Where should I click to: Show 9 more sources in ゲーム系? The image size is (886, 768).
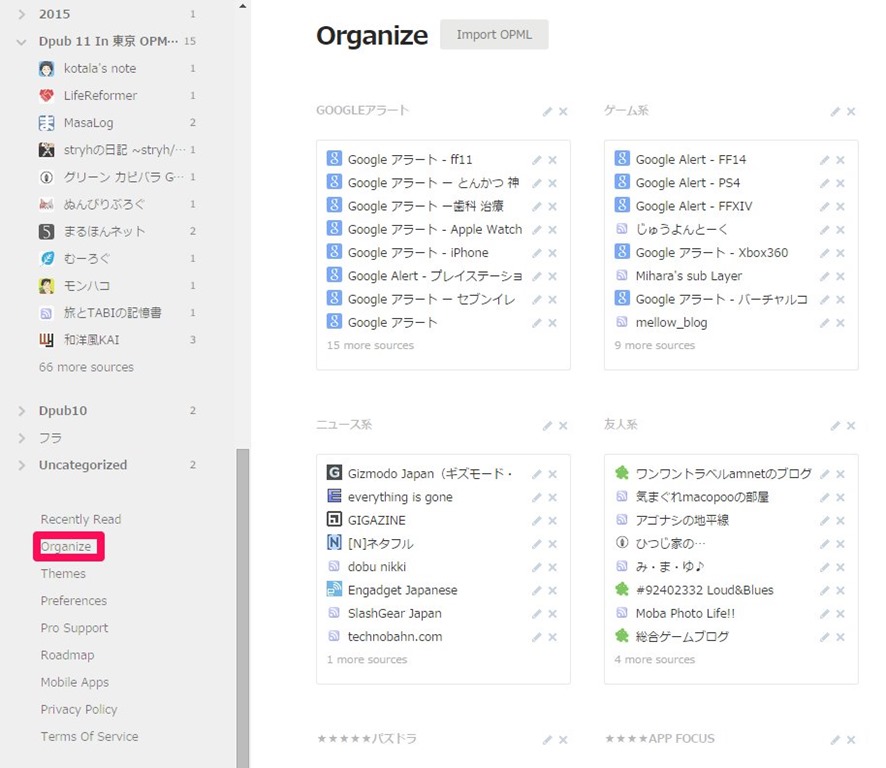654,345
